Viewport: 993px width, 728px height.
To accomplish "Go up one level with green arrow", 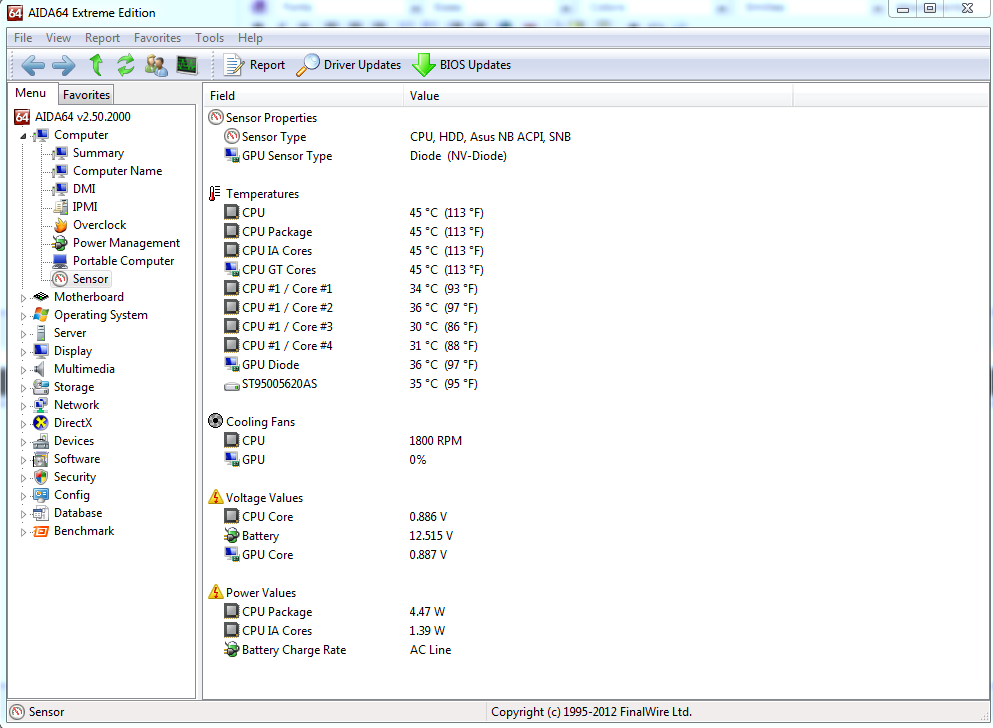I will coord(96,65).
